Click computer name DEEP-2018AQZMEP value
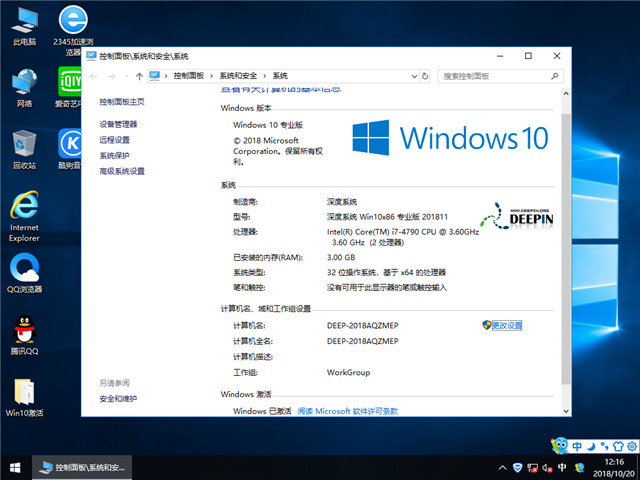The width and height of the screenshot is (640, 480). click(x=362, y=325)
